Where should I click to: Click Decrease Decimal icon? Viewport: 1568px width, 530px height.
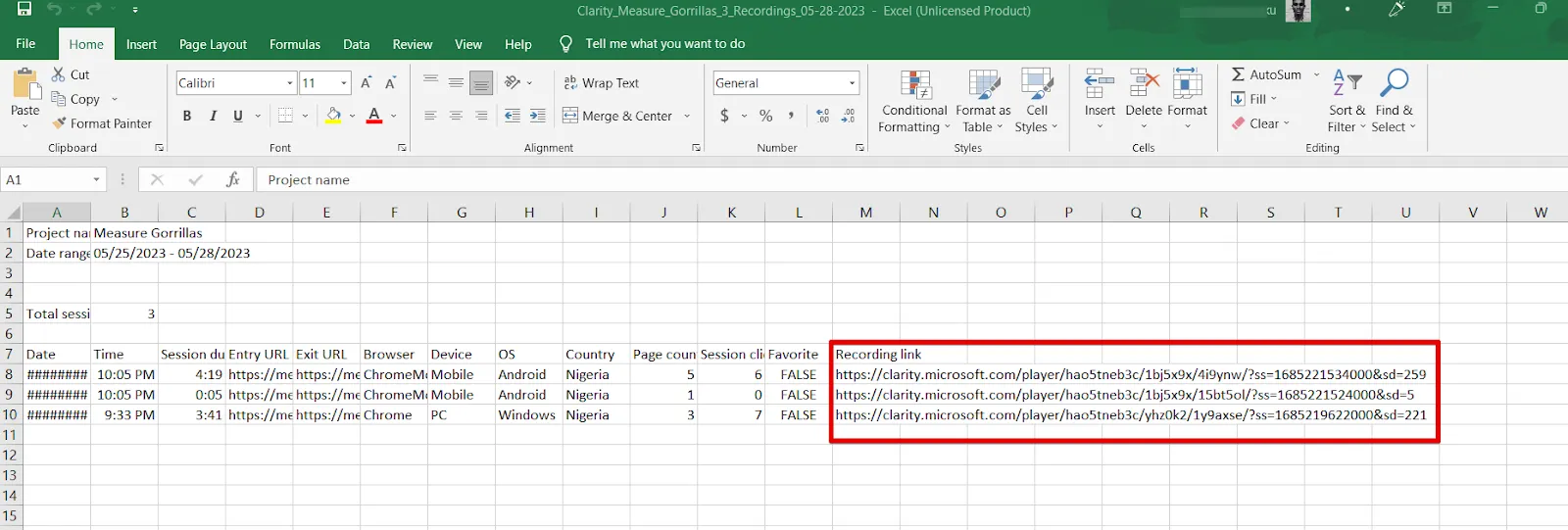[848, 116]
